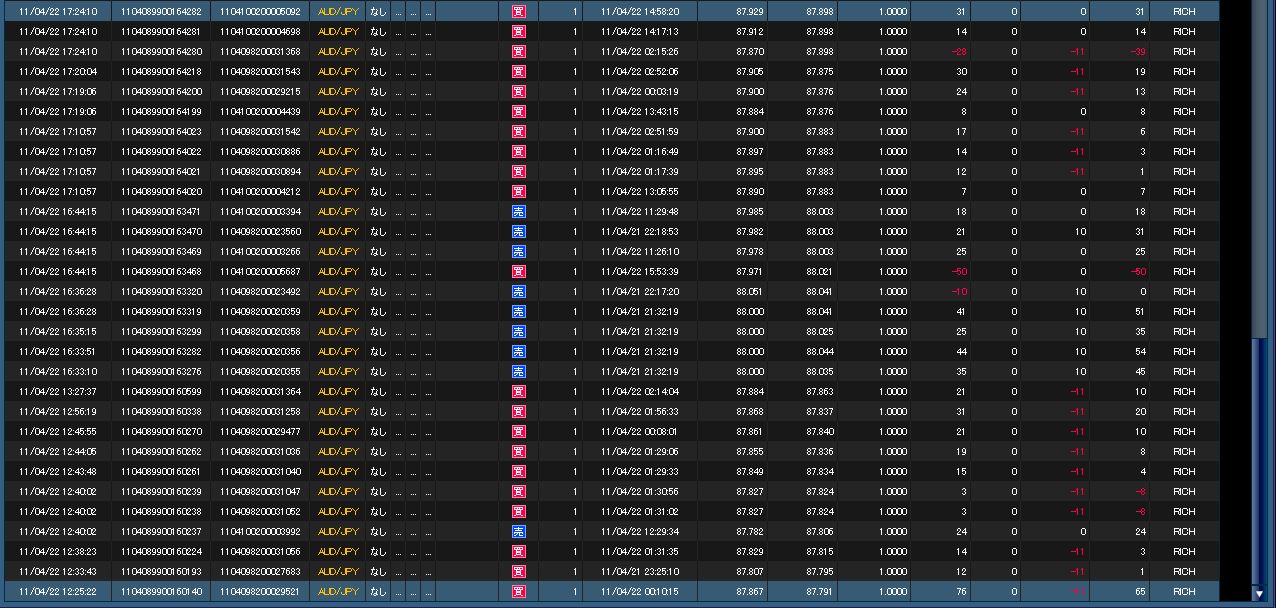The height and width of the screenshot is (608, 1276).
Task: Click the sell icon in row 1104089900163282
Action: [518, 352]
